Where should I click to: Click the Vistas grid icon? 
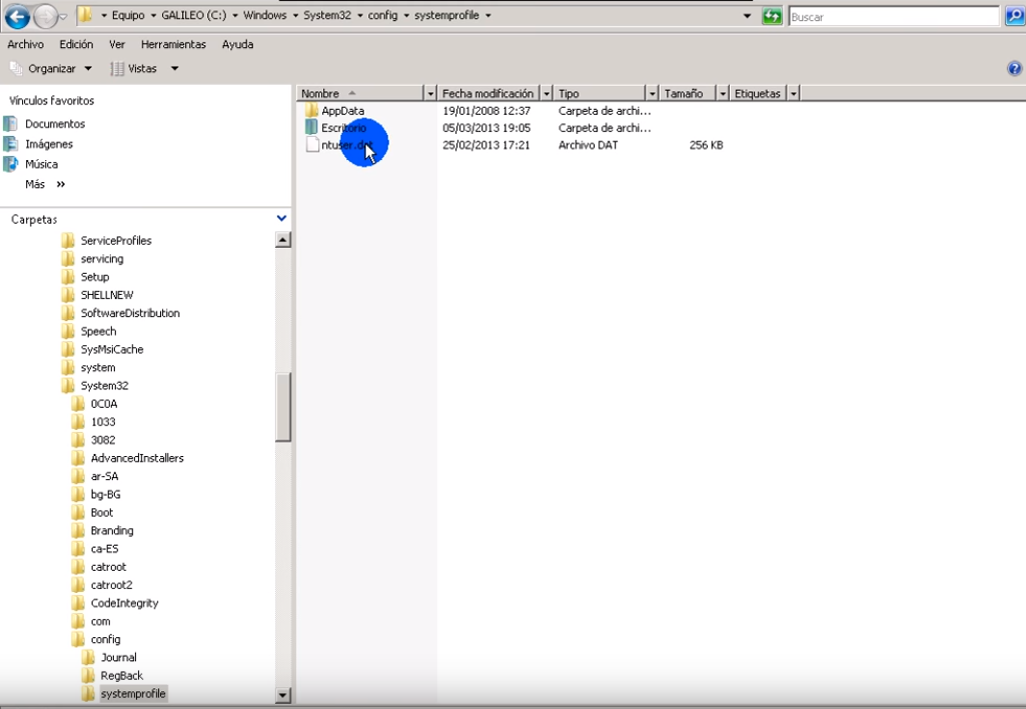117,68
